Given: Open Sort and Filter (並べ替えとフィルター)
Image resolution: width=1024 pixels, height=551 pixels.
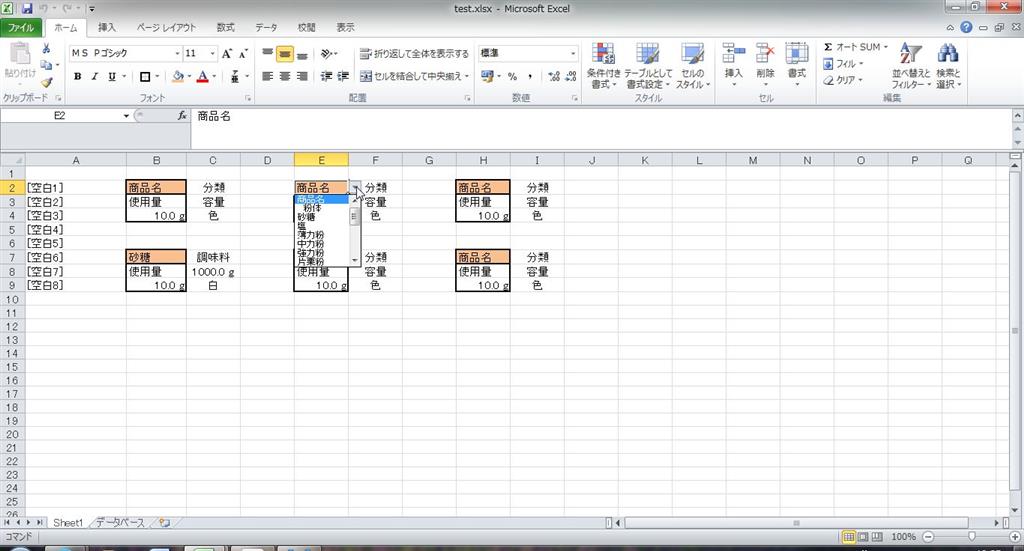Looking at the screenshot, I should 911,66.
